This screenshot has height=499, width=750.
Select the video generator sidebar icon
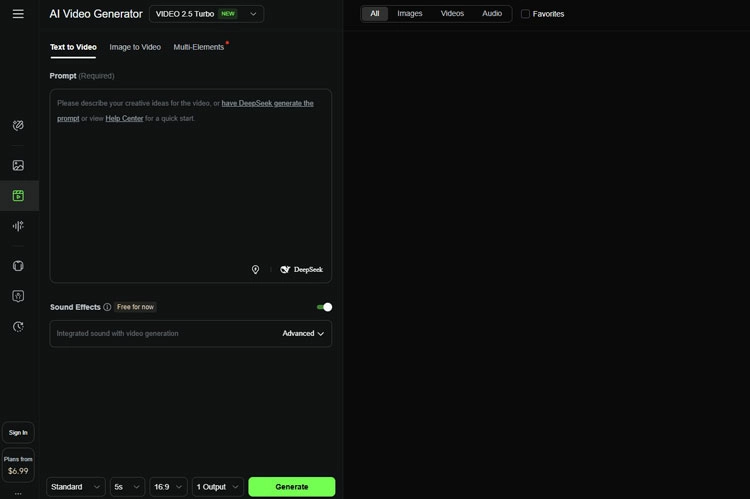pyautogui.click(x=18, y=196)
